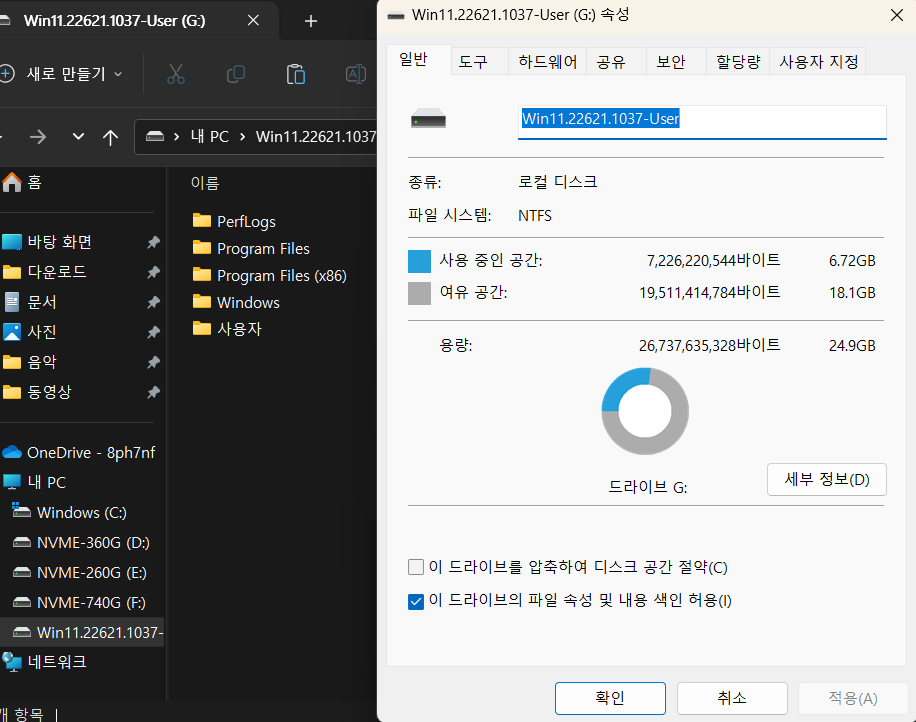916x722 pixels.
Task: Click the blue used space color swatch
Action: [x=419, y=261]
